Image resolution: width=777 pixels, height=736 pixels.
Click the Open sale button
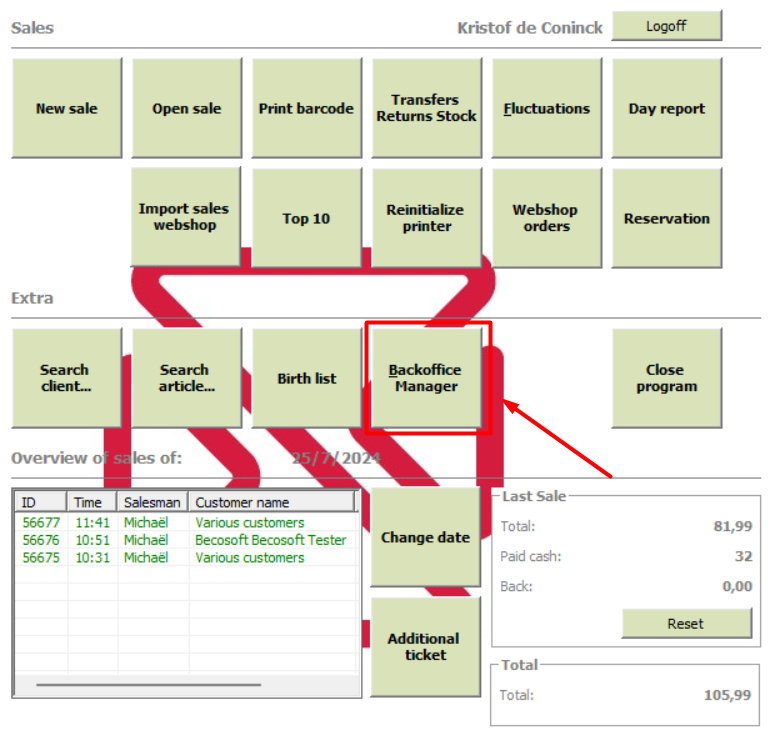(187, 108)
